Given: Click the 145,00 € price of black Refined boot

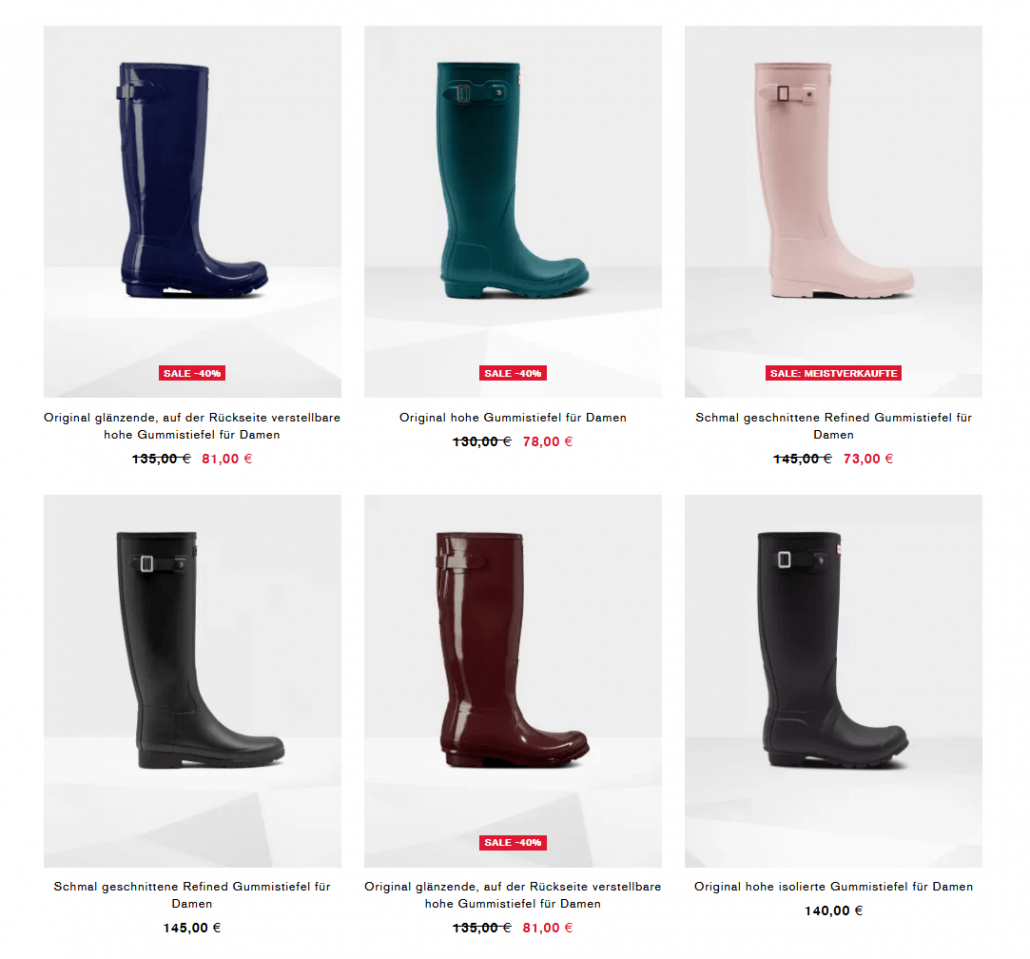Looking at the screenshot, I should tap(192, 927).
